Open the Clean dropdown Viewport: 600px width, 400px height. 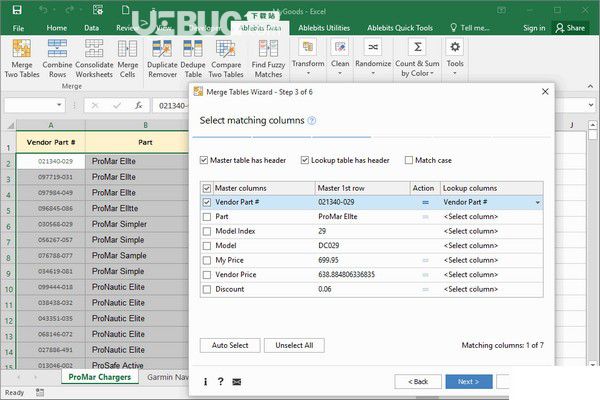pyautogui.click(x=340, y=57)
